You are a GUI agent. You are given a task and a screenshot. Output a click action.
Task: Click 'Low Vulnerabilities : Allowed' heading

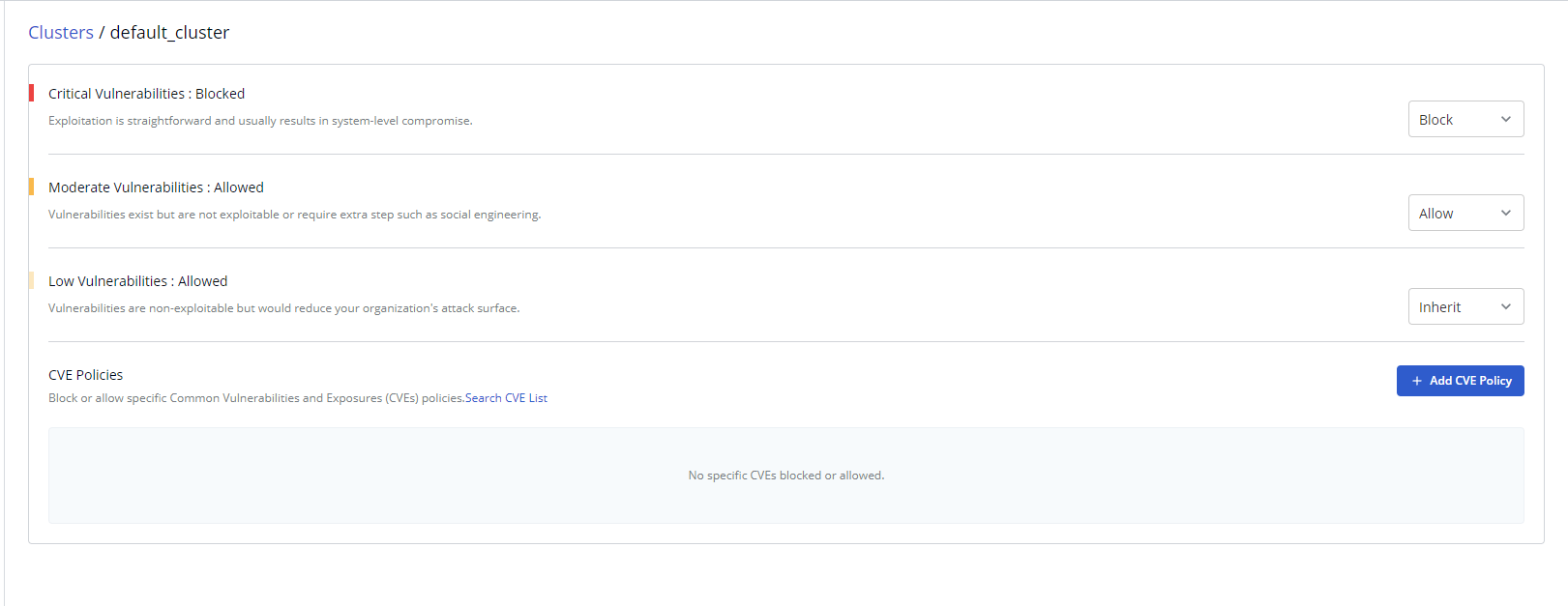pyautogui.click(x=138, y=281)
